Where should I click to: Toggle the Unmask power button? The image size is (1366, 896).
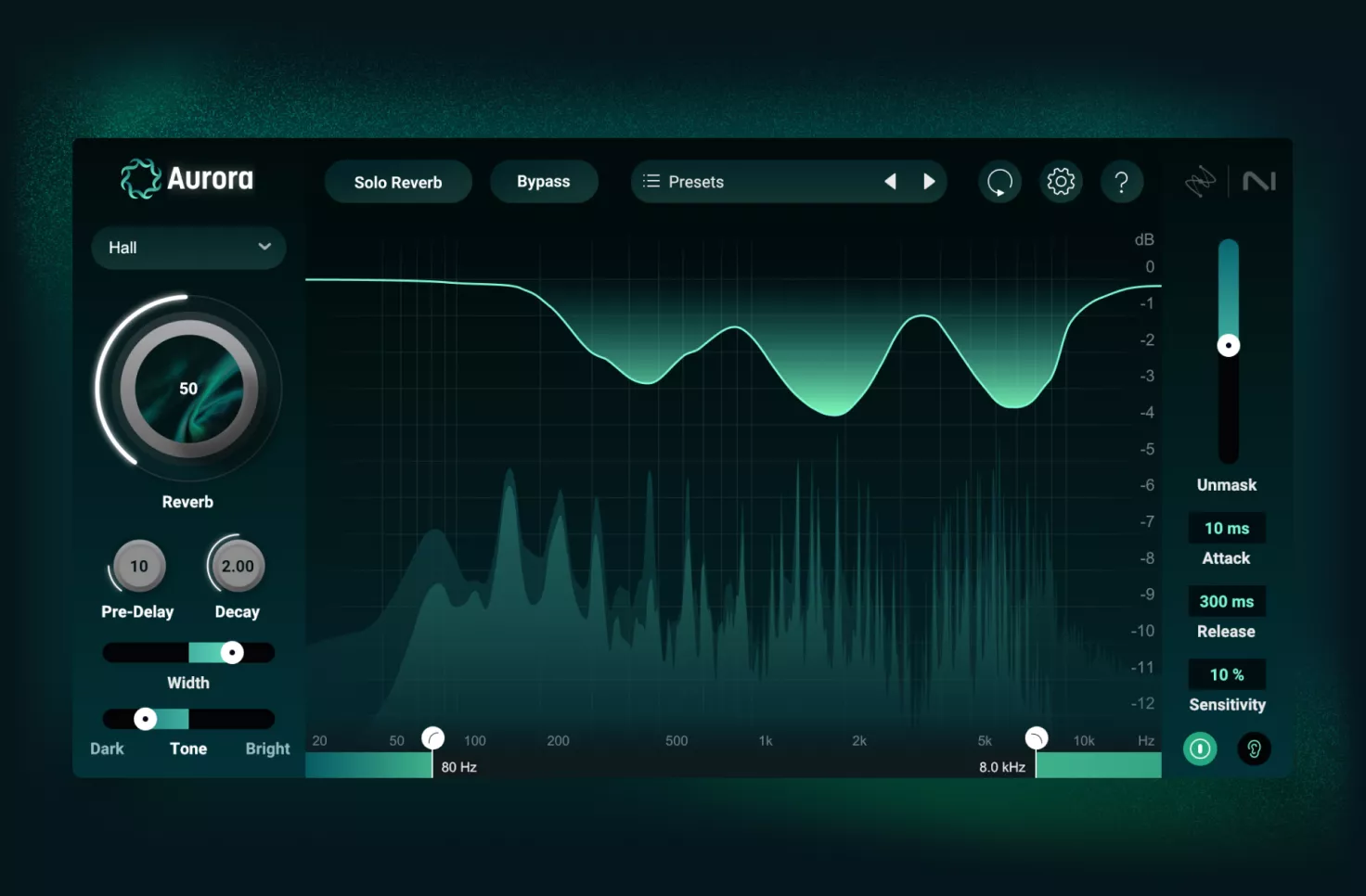(x=1199, y=749)
